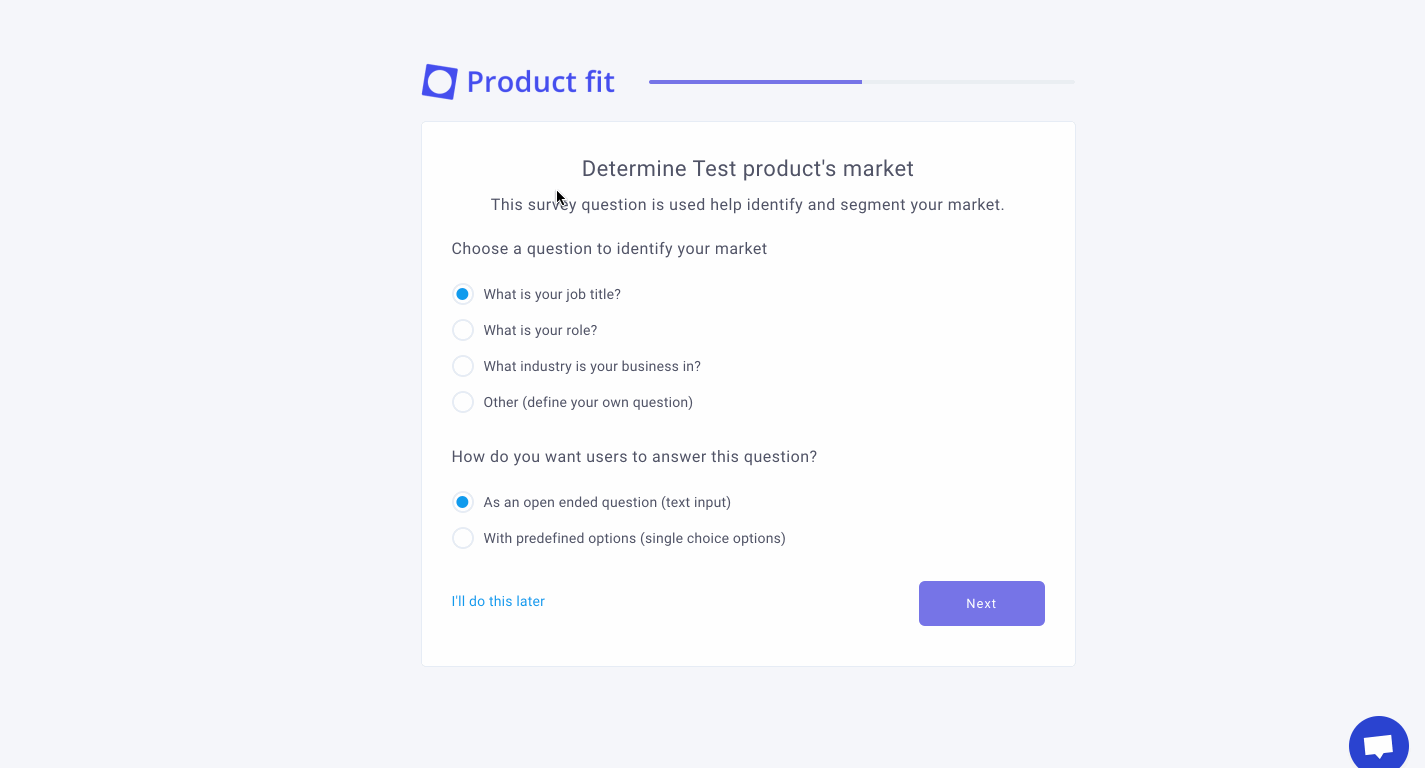Screen dimensions: 1425x768
Task: Click the 'How do you want users to answer' label
Action: click(634, 457)
